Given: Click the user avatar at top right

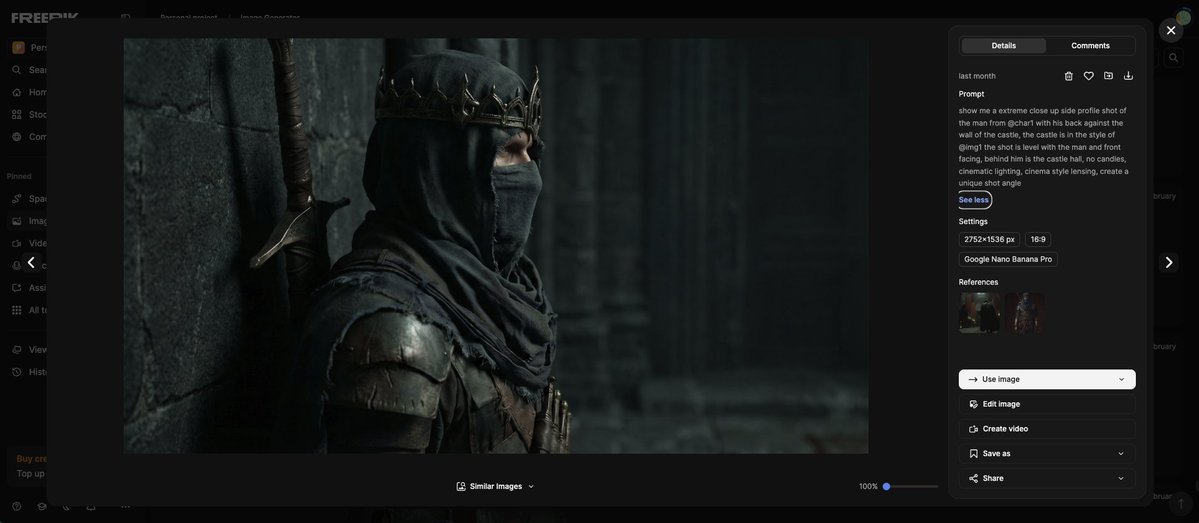Looking at the screenshot, I should point(1183,18).
